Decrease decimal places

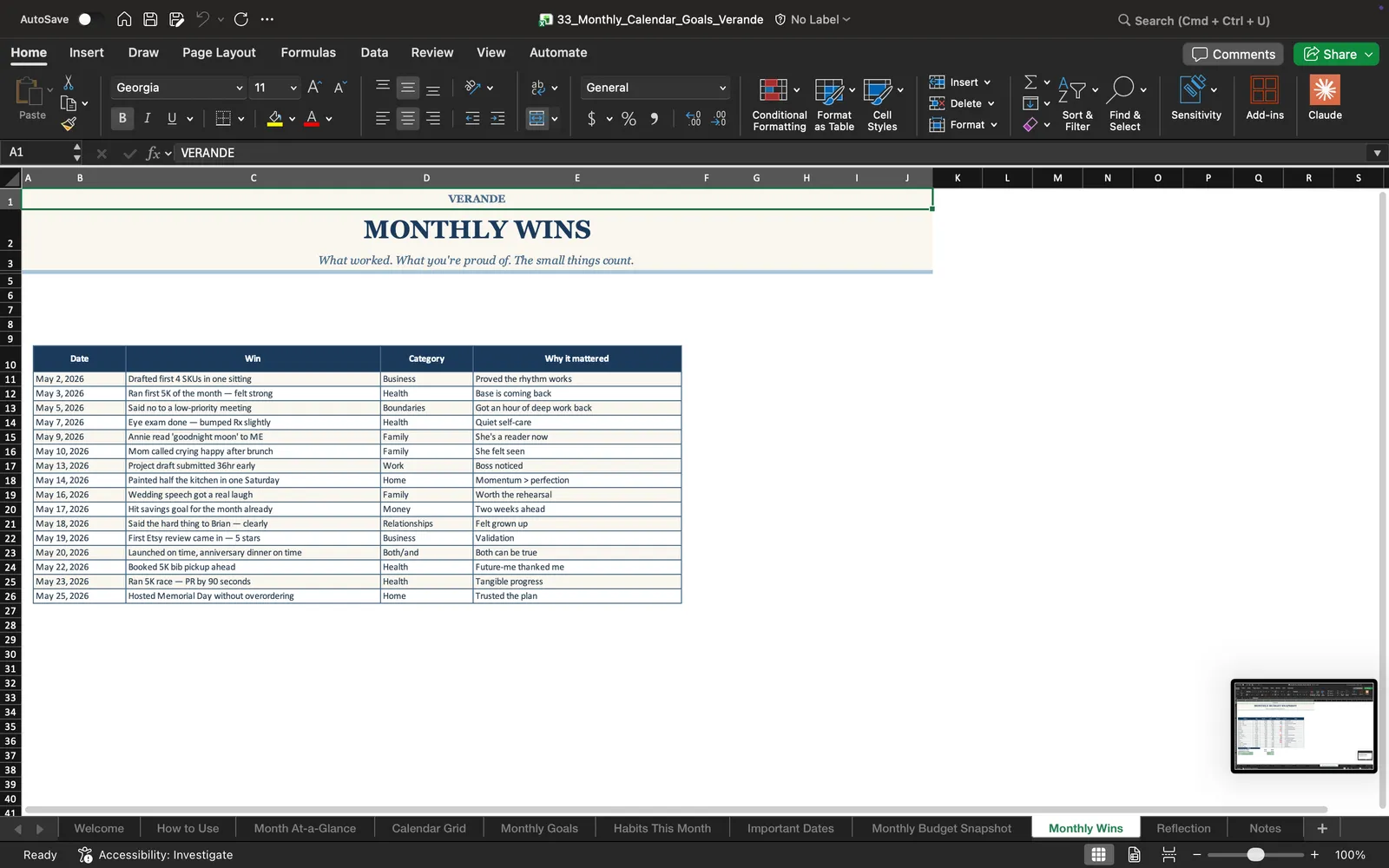pos(719,118)
